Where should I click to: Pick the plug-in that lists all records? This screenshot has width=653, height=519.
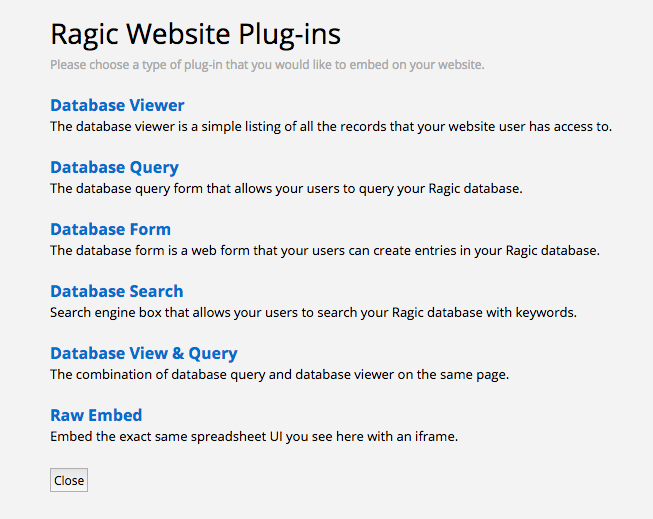click(117, 105)
